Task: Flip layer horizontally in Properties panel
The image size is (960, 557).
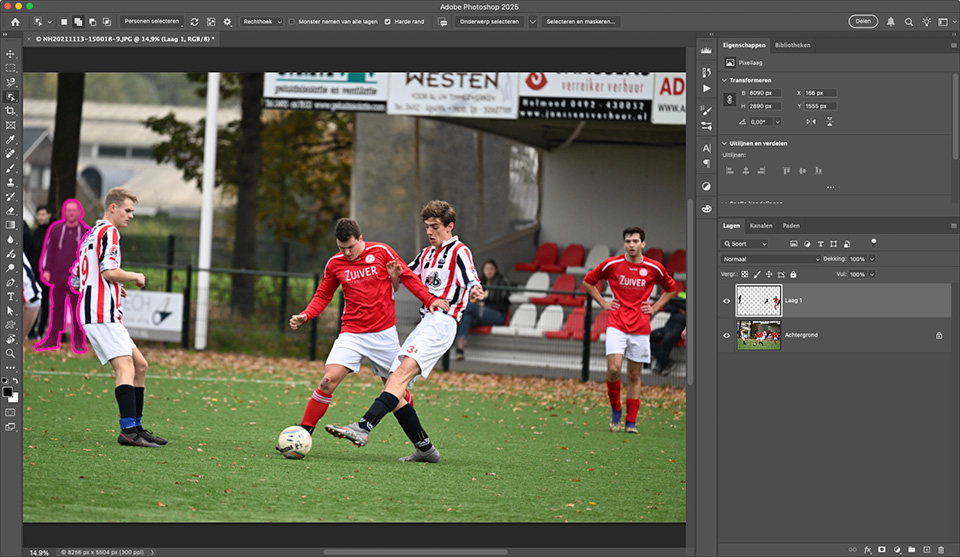Action: click(811, 121)
